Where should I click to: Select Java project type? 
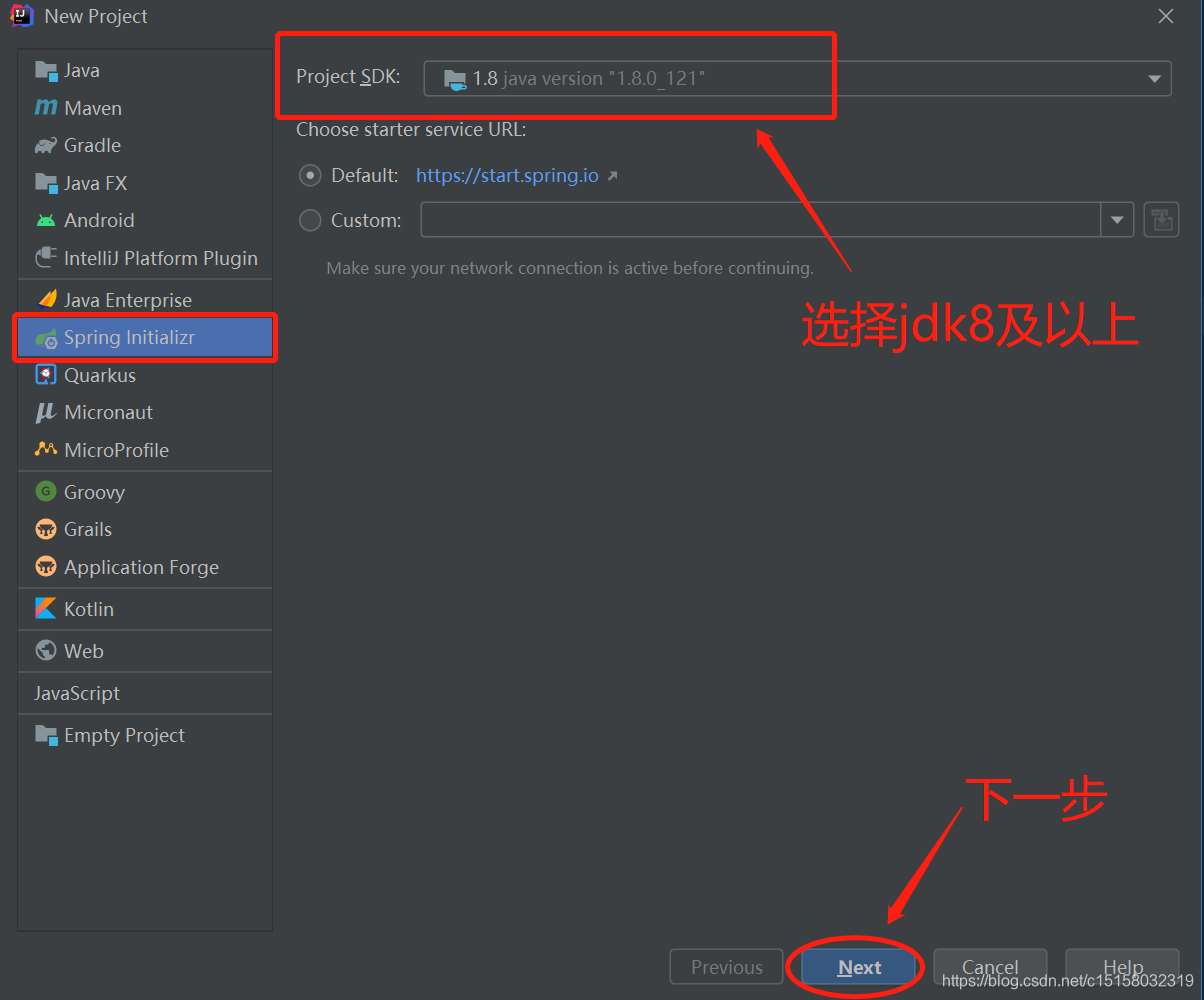point(145,70)
